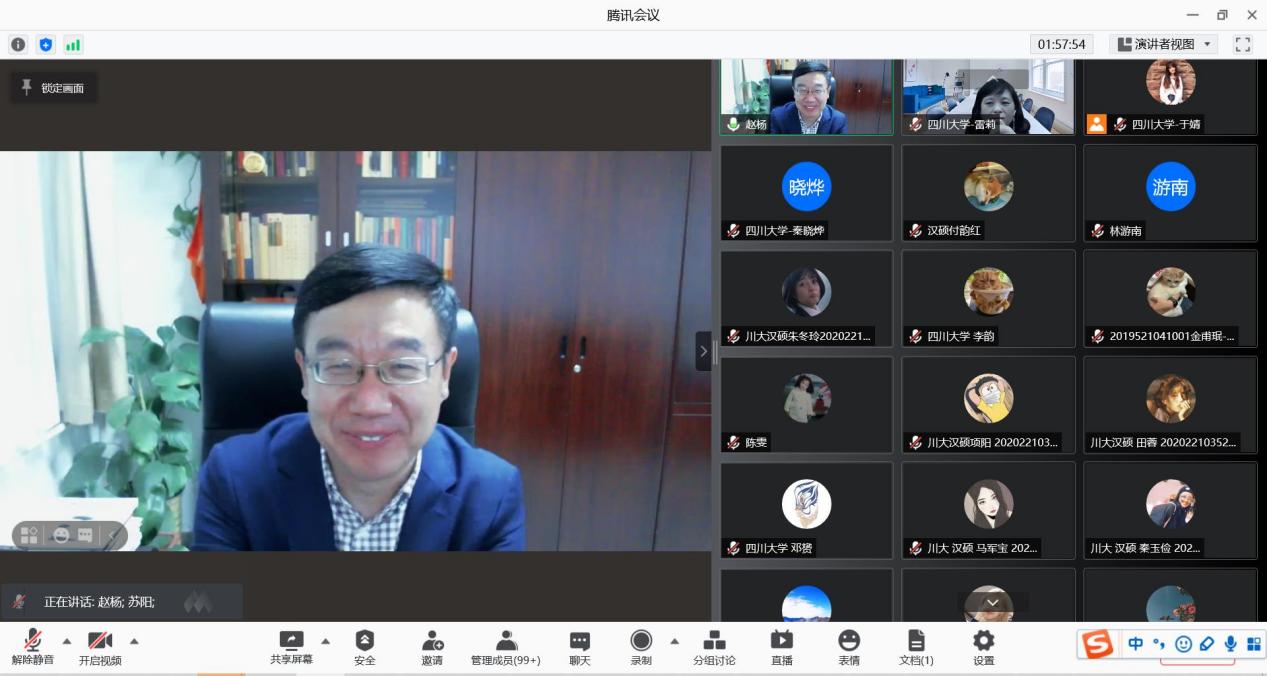
Task: Check the network signal indicator top left
Action: (71, 44)
